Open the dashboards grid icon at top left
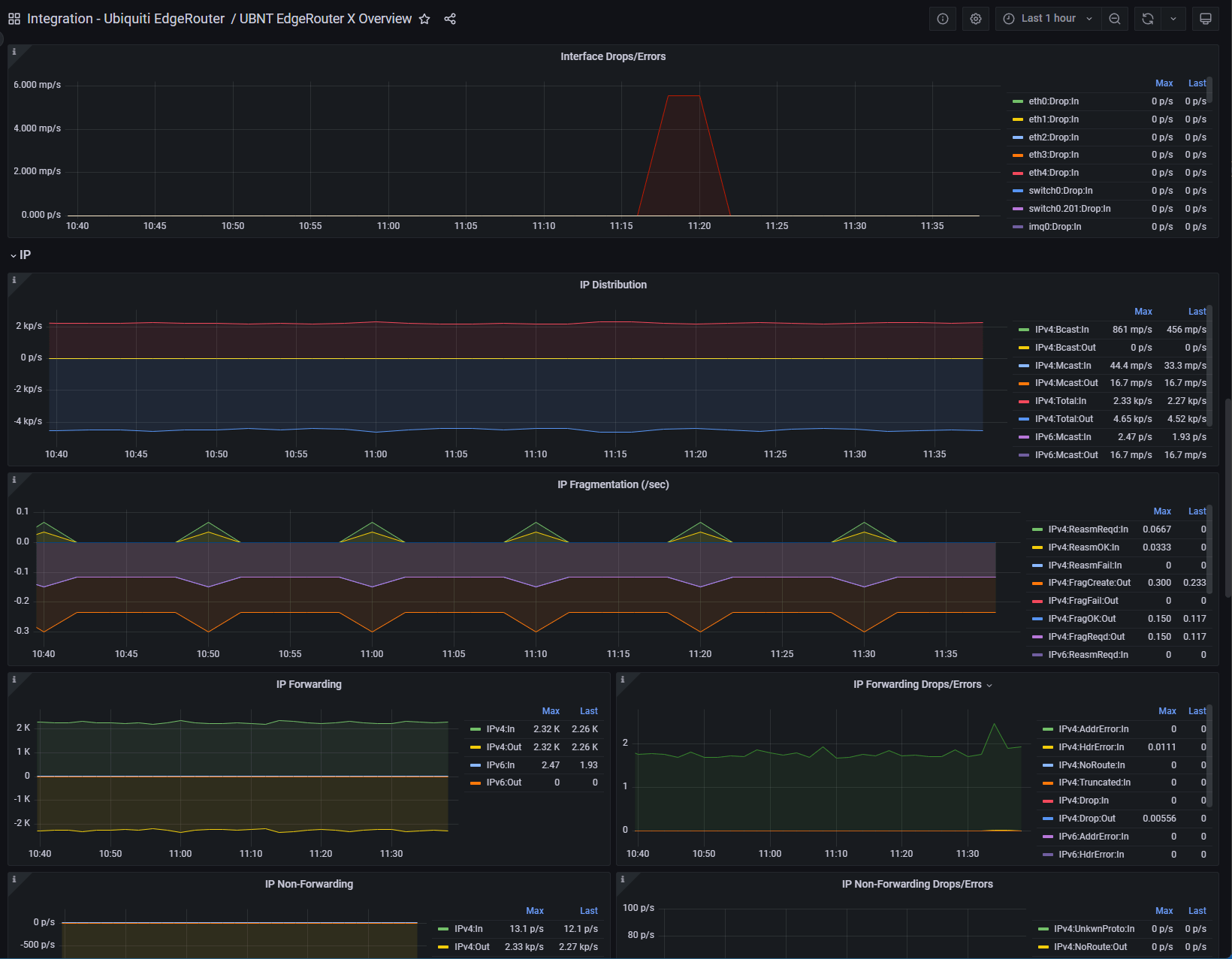 13,18
